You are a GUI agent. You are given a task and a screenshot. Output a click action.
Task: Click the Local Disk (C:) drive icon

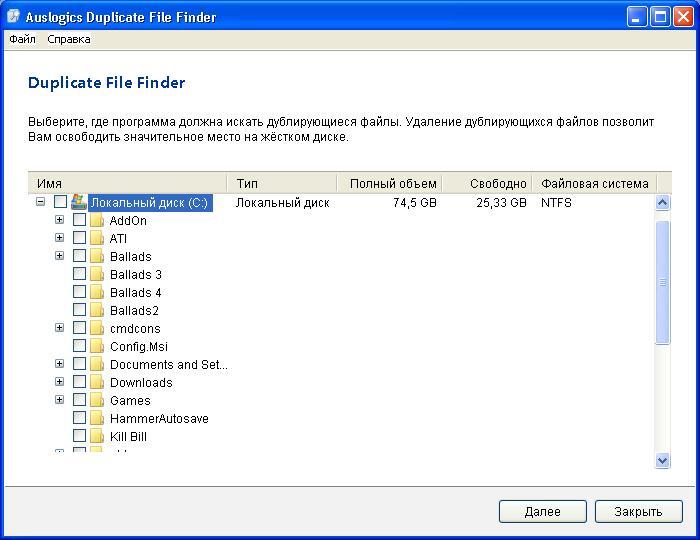(x=79, y=202)
